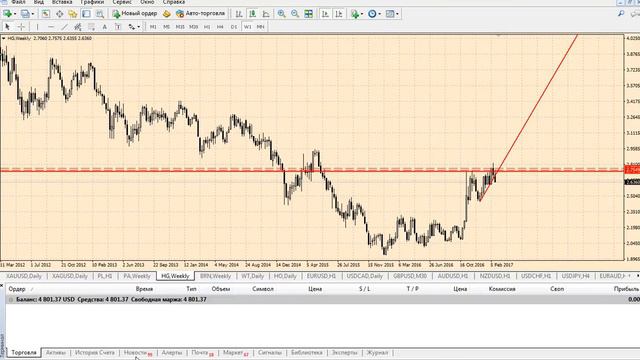Select the equidistant channel tool
The height and width of the screenshot is (360, 640).
[x=78, y=27]
